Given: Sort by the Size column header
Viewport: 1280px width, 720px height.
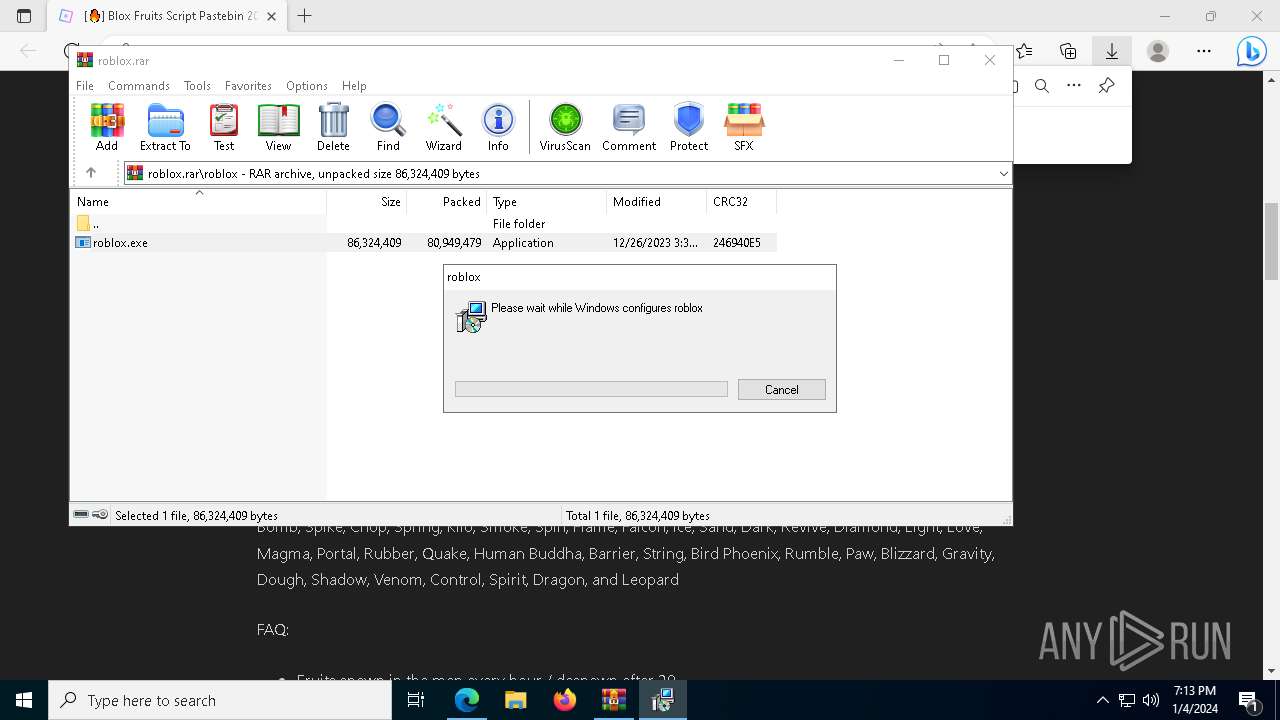Looking at the screenshot, I should point(367,202).
